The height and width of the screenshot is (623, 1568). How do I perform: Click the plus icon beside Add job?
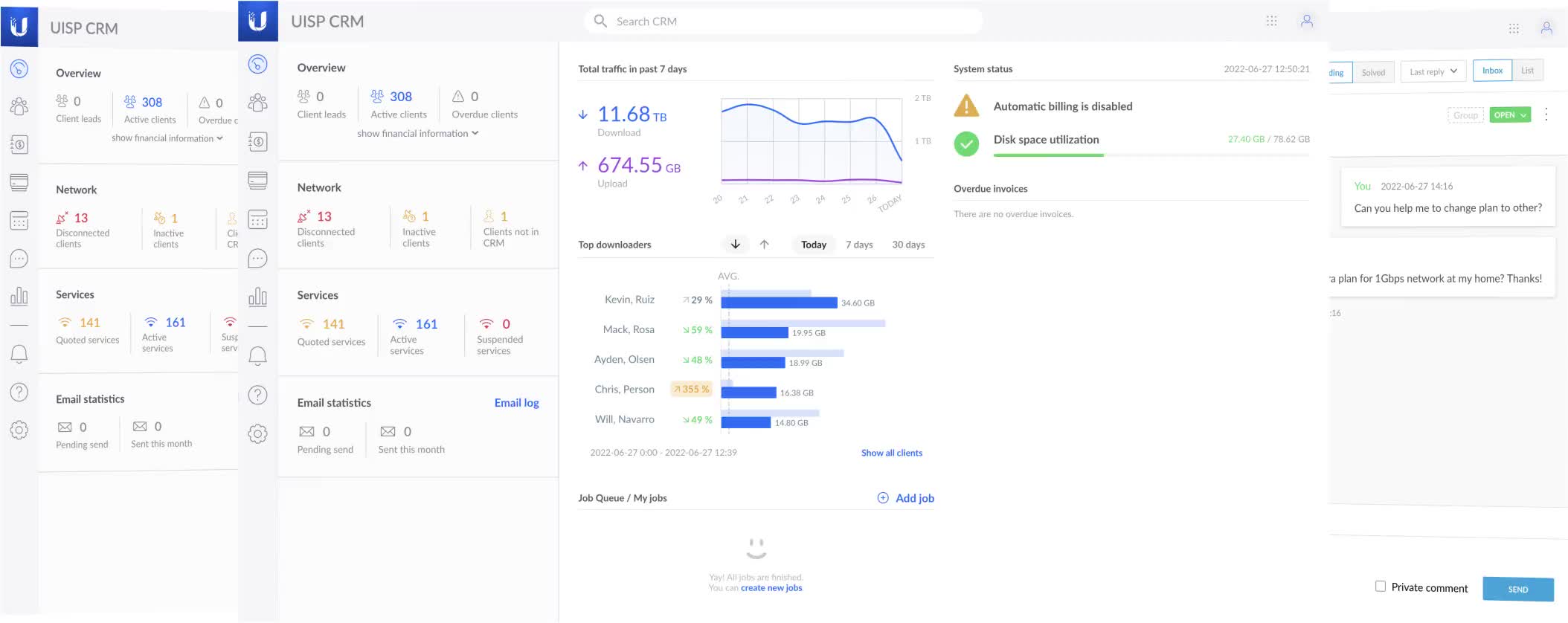coord(883,498)
